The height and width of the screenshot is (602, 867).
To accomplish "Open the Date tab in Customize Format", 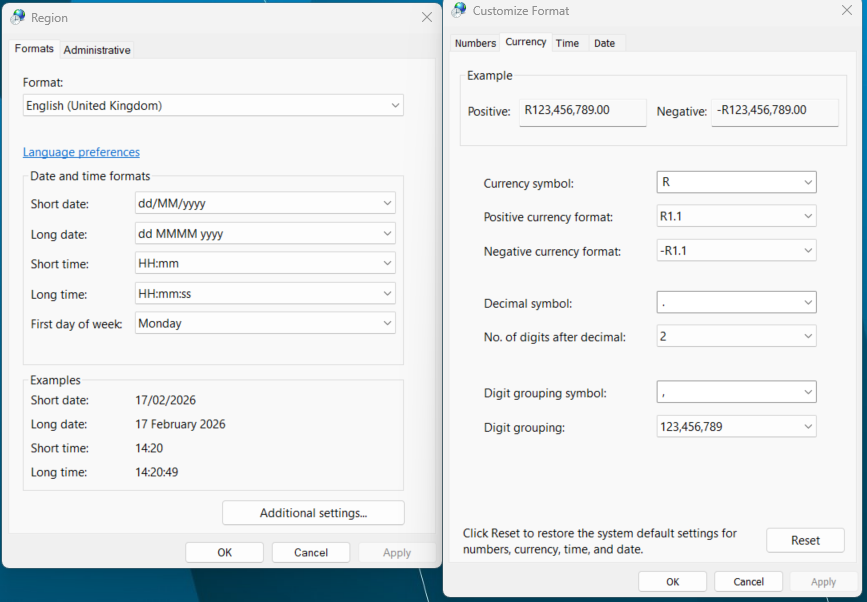I will click(604, 43).
